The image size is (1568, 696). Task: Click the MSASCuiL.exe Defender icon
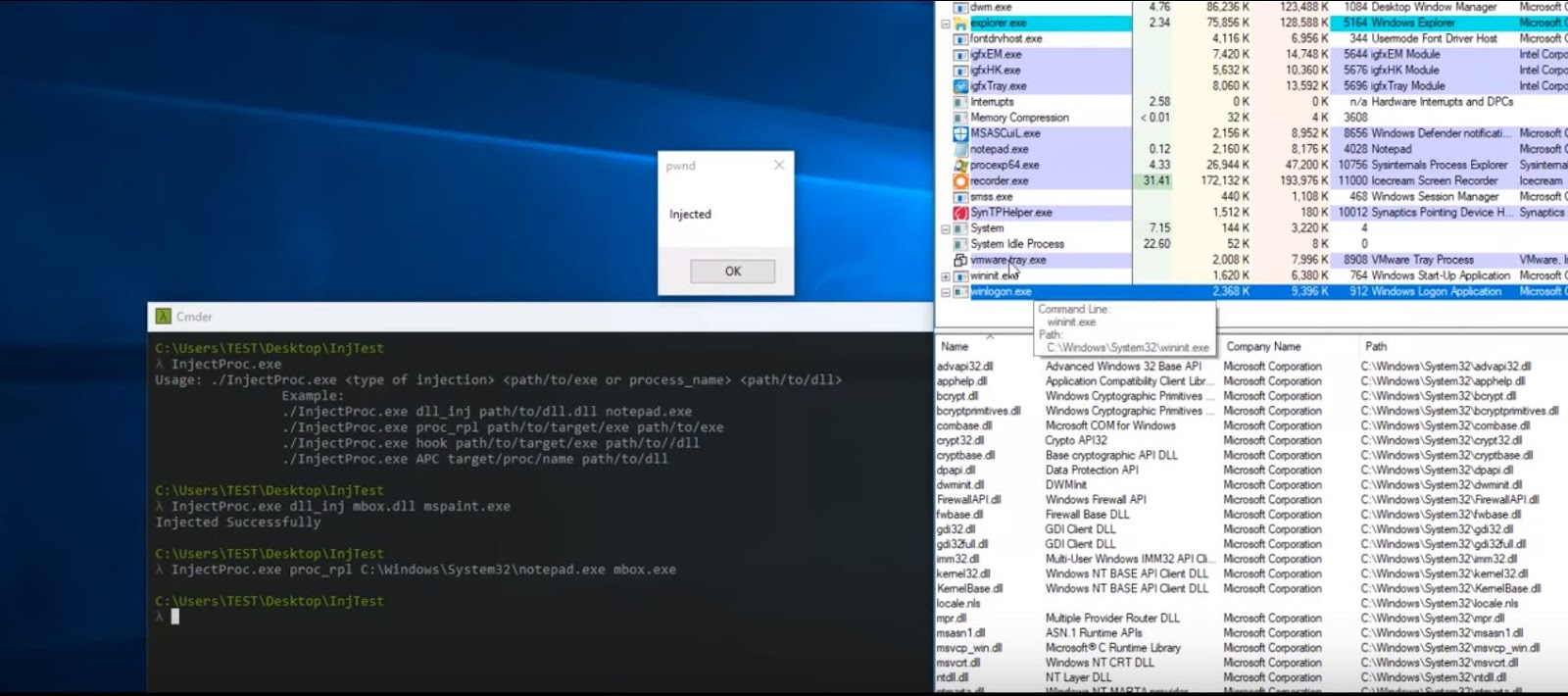tap(961, 133)
